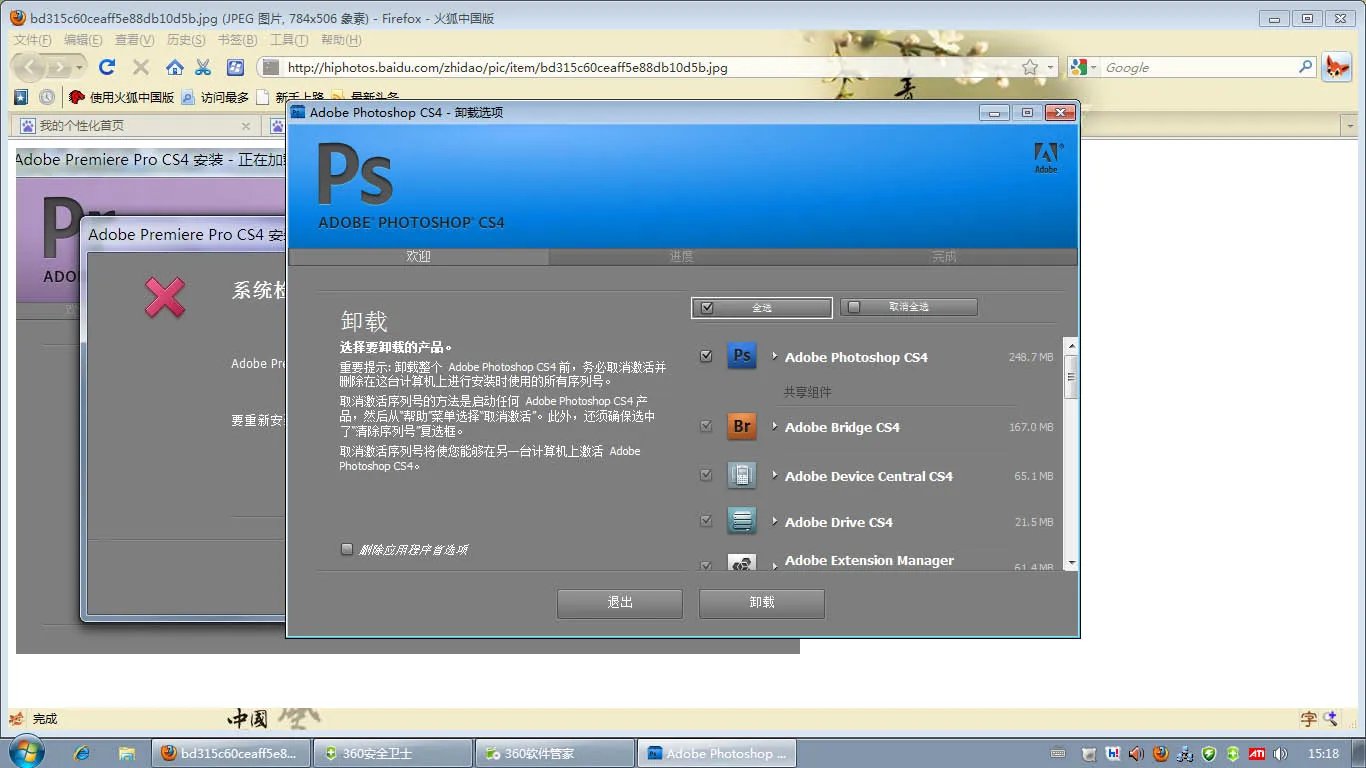Click the Adobe Drive CS4 icon

[741, 521]
